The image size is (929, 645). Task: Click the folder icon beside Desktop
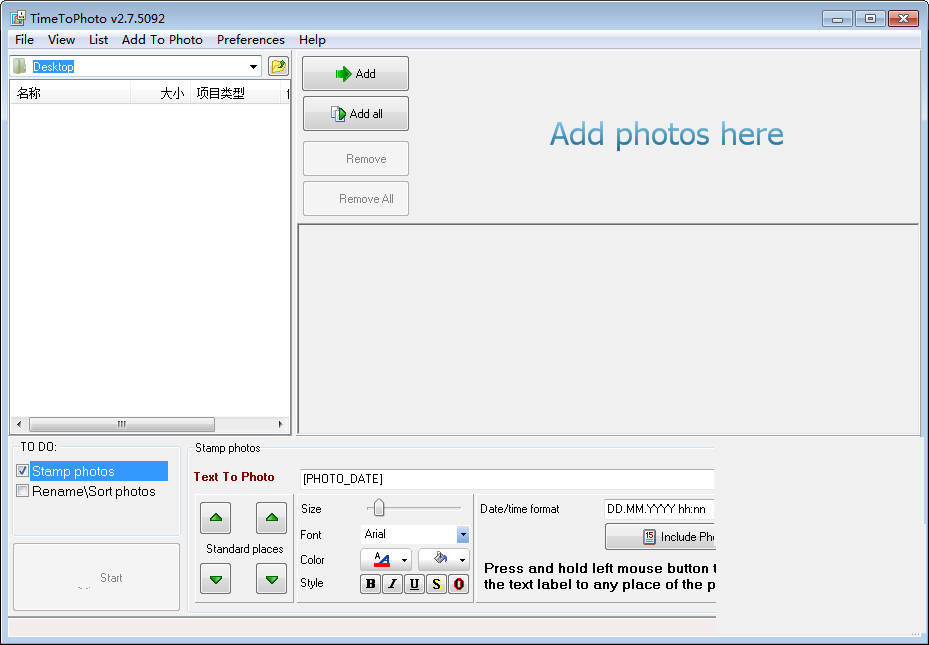tap(20, 66)
